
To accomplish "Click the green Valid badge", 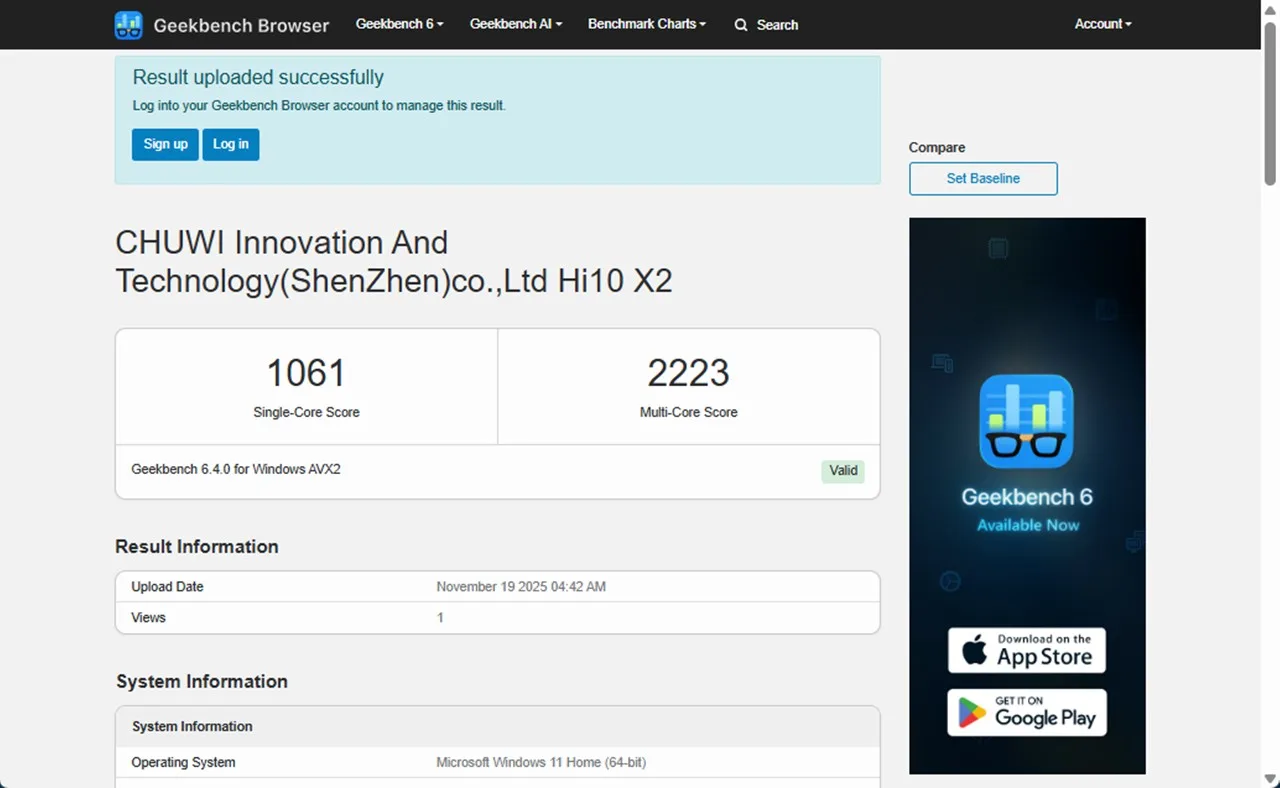I will [x=843, y=471].
